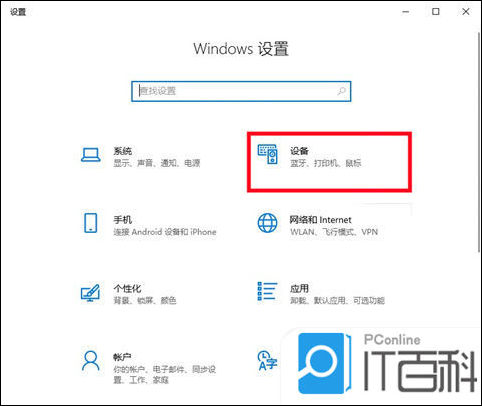
Task: Open the 帐户 category label
Action: click(122, 357)
